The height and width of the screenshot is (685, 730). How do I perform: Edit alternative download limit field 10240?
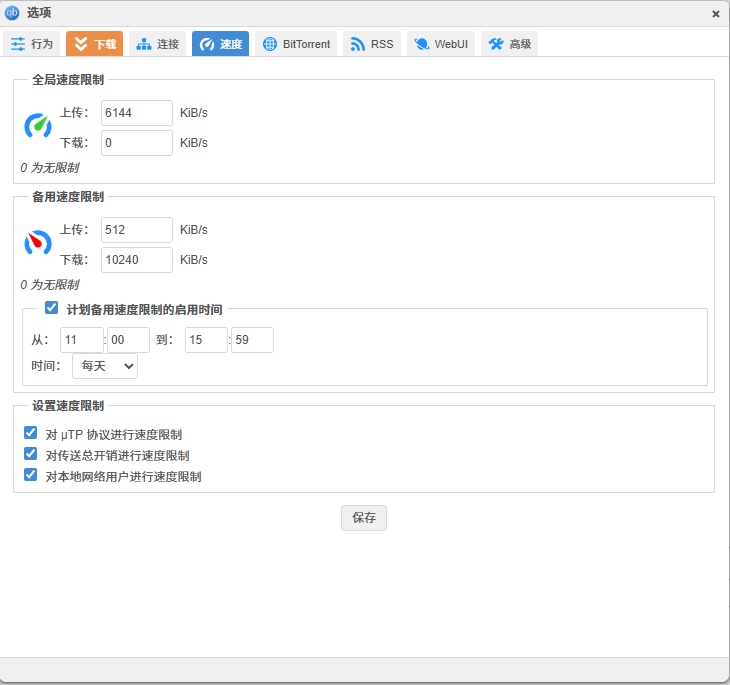point(137,259)
